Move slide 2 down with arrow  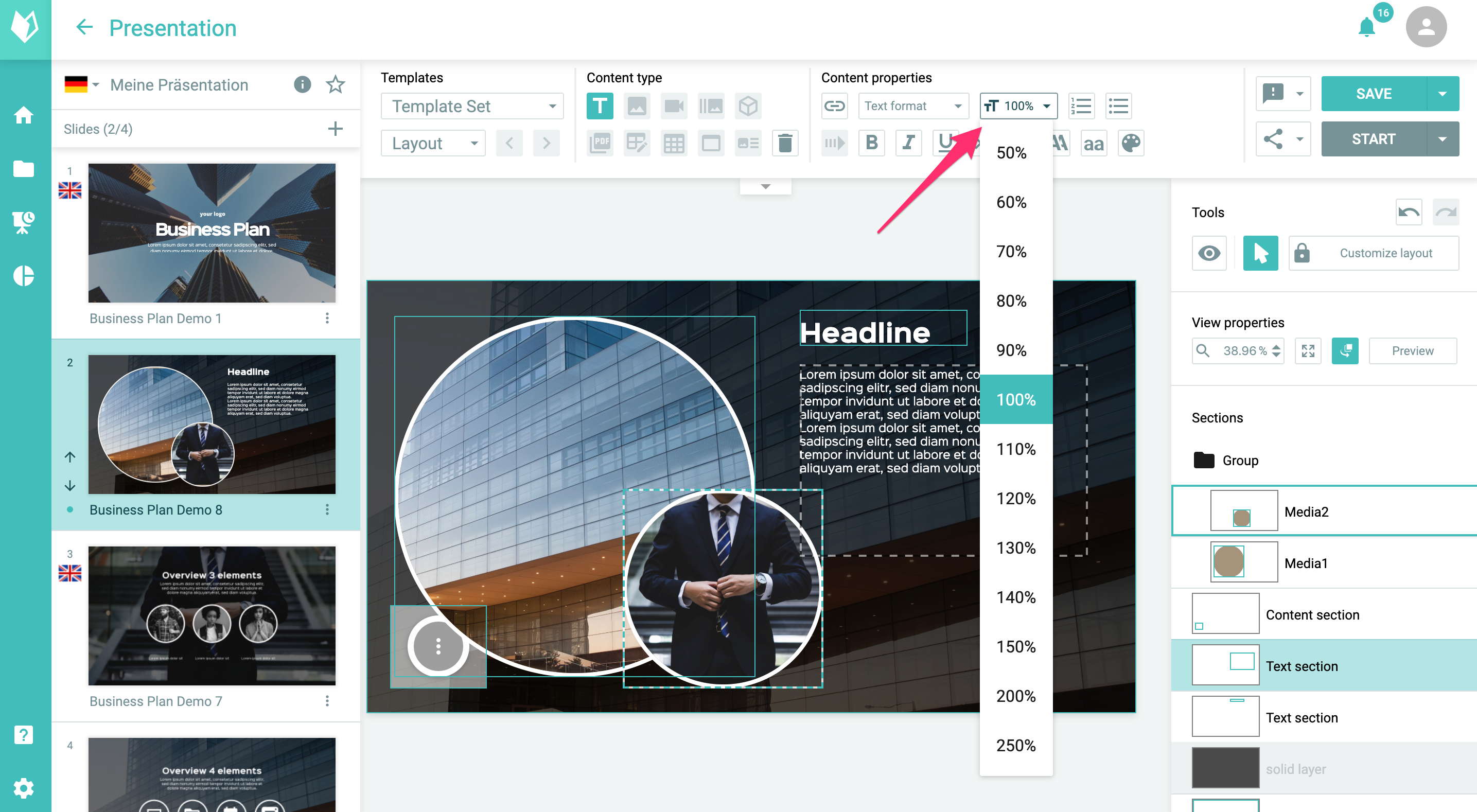click(x=70, y=485)
